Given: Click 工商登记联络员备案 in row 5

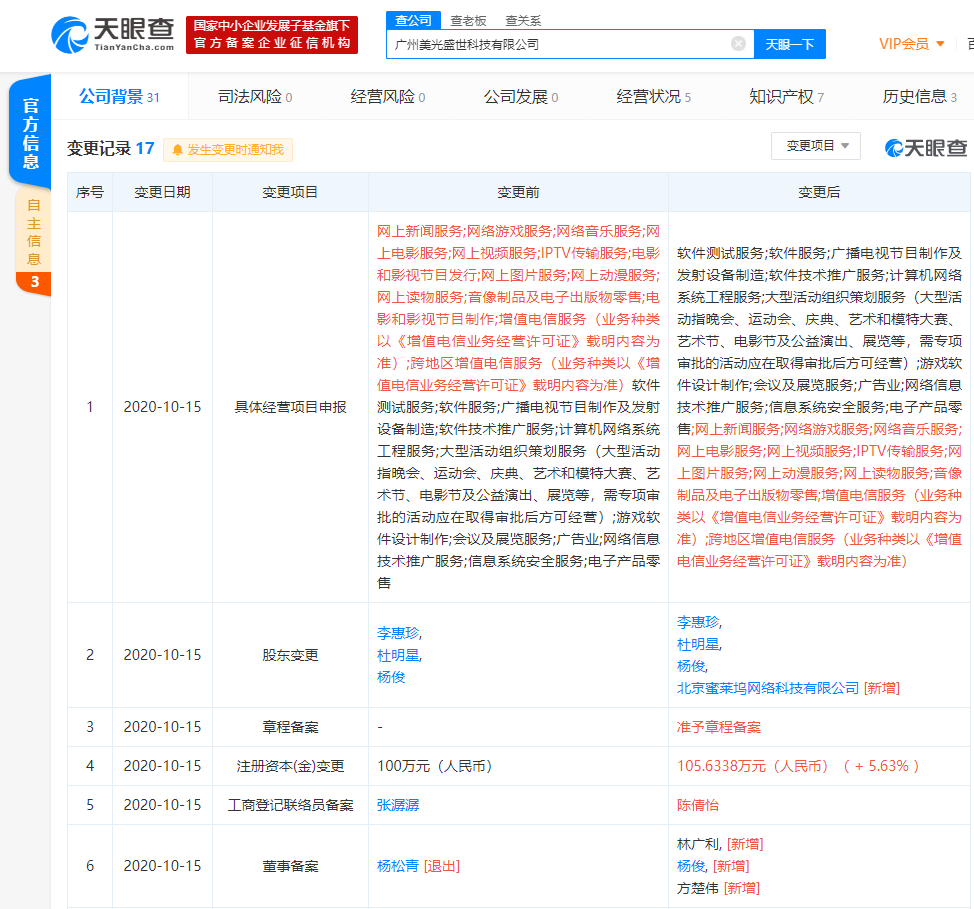Looking at the screenshot, I should 290,805.
